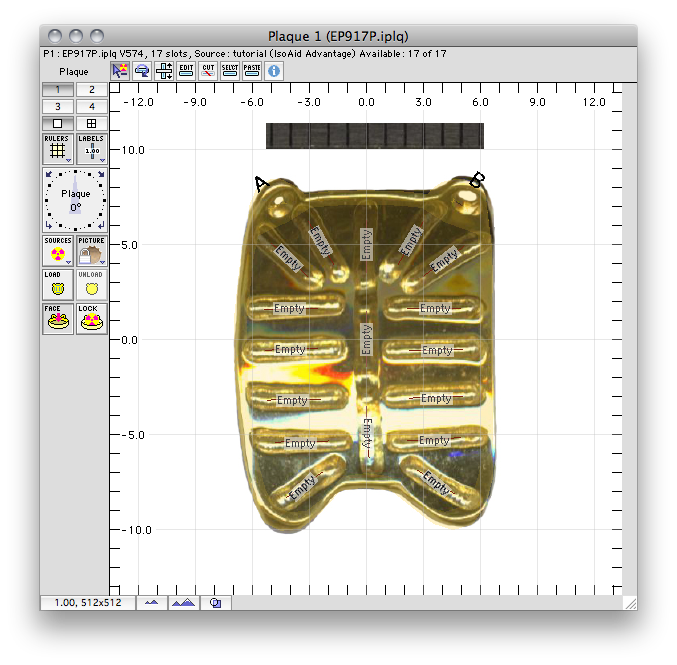Click the Plaque rotation dial
This screenshot has width=677, height=665.
75,200
